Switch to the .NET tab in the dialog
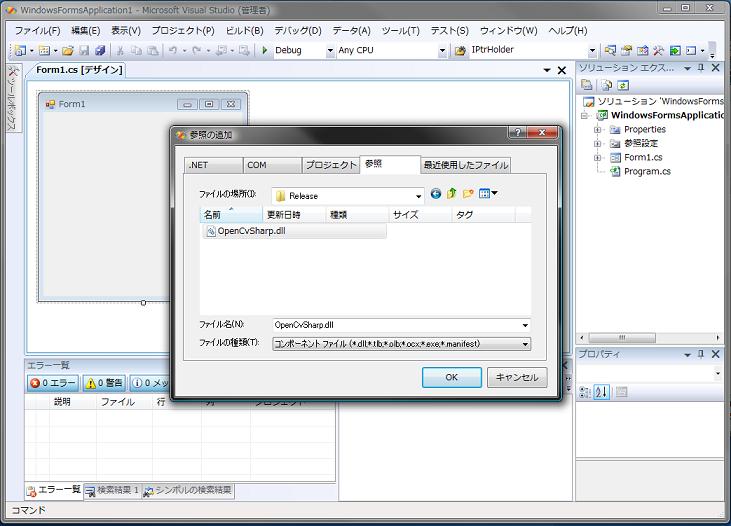The height and width of the screenshot is (526, 731). (214, 165)
